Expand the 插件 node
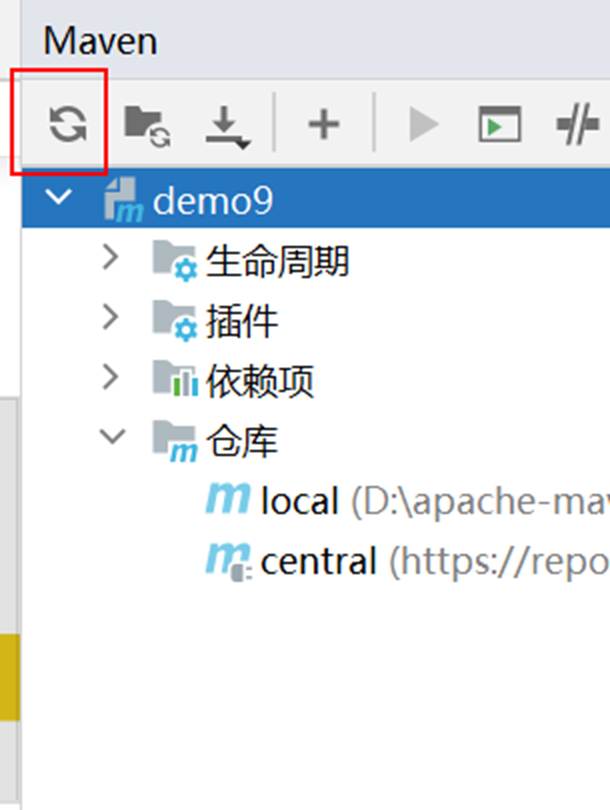The image size is (610, 810). point(111,317)
